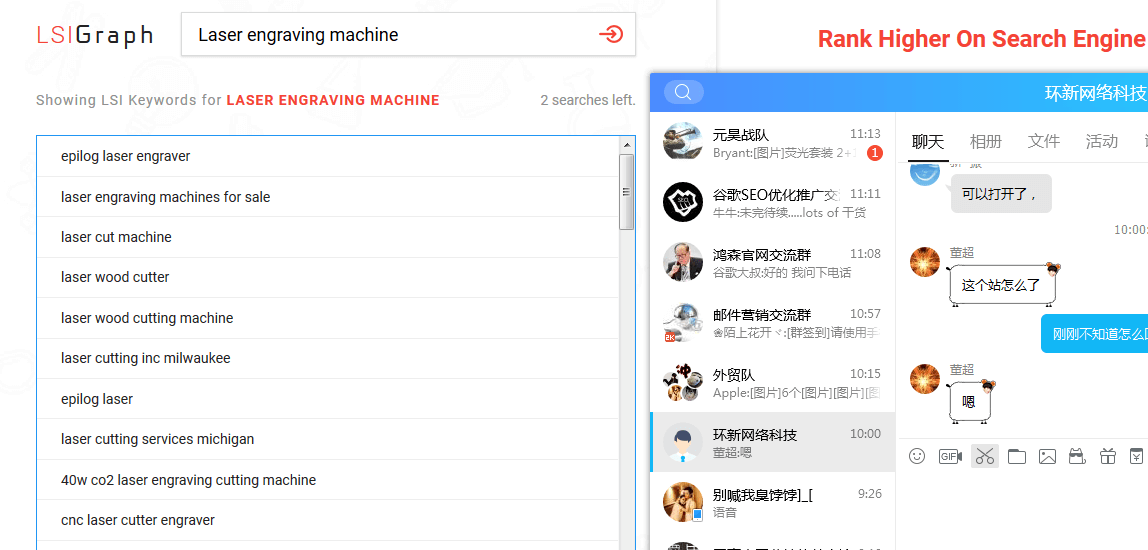Select keyword laser engraving machines for sale
1148x550 pixels.
[328, 197]
